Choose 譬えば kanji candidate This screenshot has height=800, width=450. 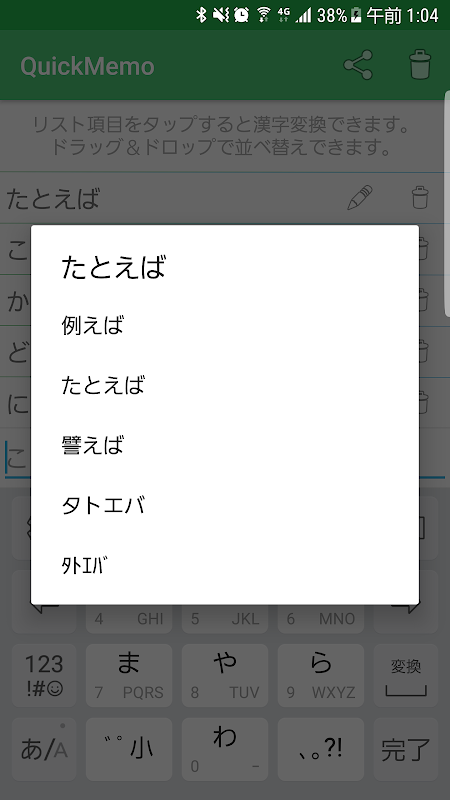(x=224, y=445)
